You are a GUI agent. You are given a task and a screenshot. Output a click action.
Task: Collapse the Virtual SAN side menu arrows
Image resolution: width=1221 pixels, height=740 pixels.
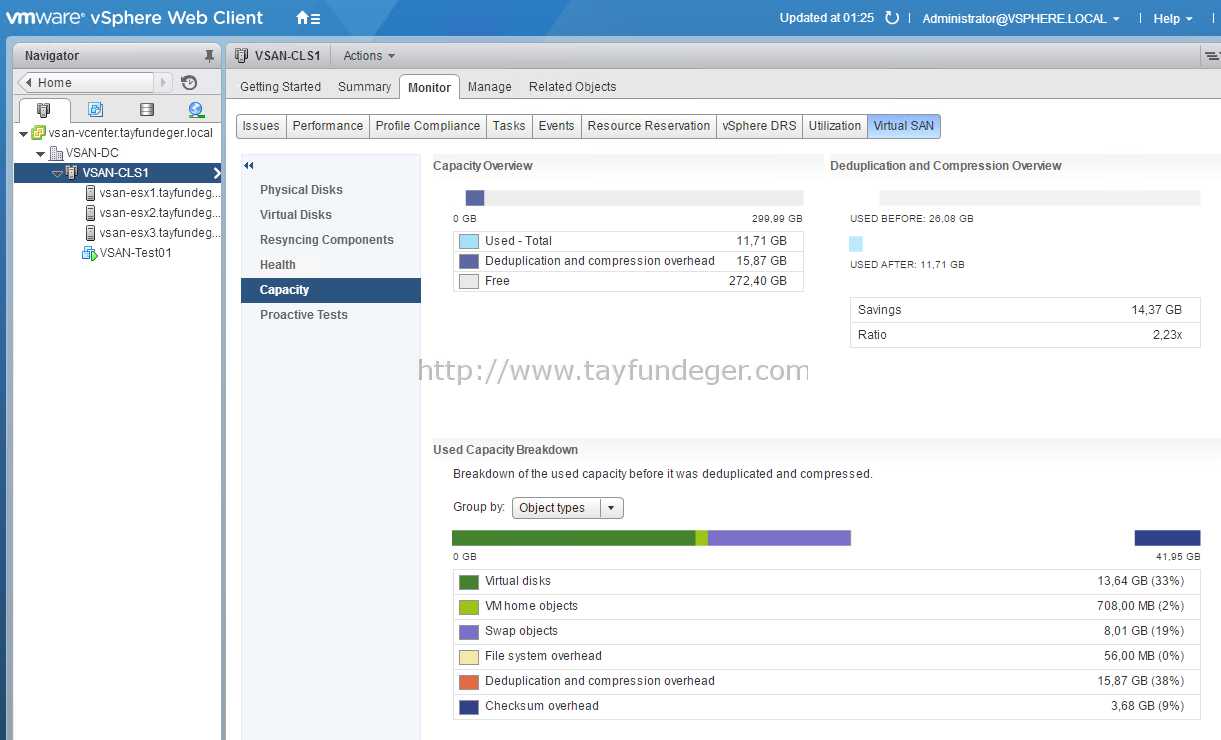pos(249,166)
